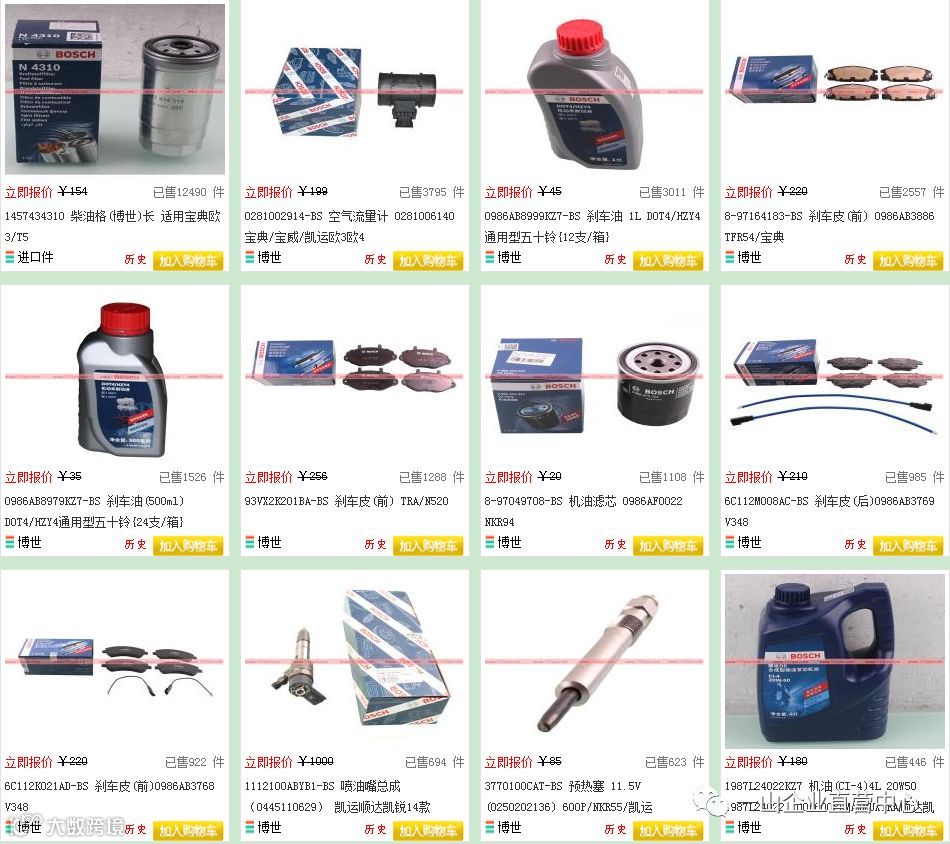
Task: Click the 博世 brand icon under air flow meter
Action: [250, 258]
